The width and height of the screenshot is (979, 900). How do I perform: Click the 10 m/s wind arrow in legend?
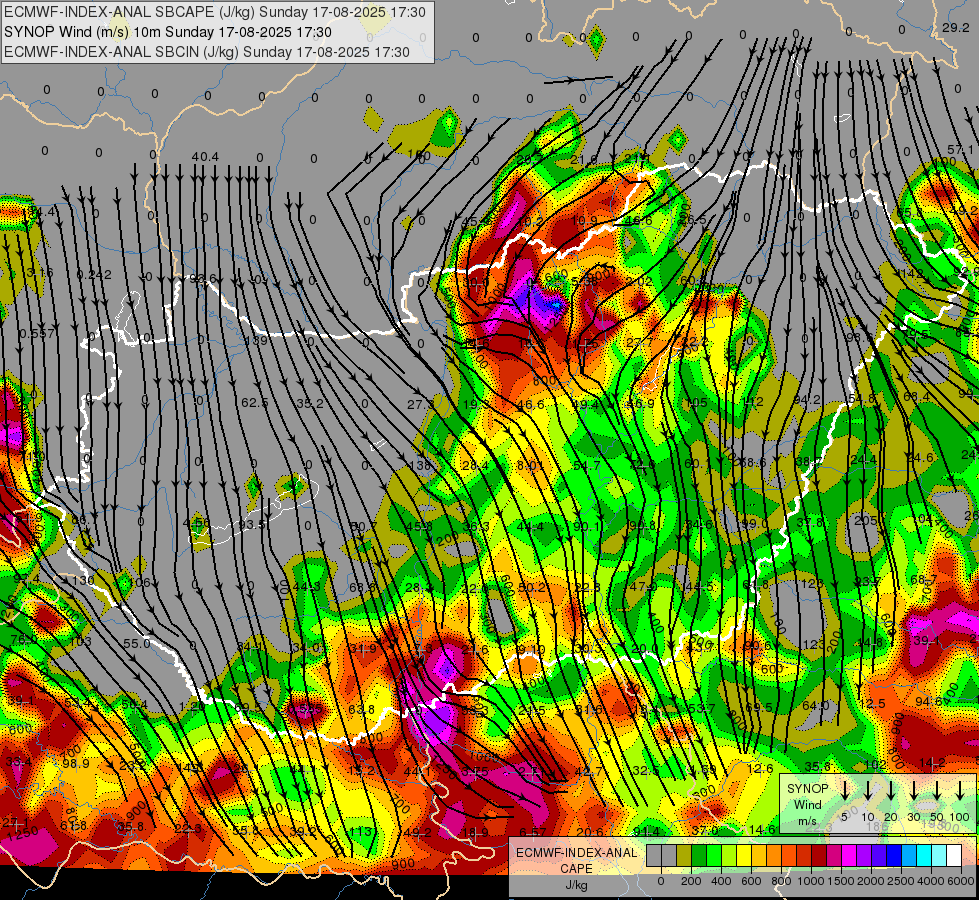pyautogui.click(x=867, y=790)
